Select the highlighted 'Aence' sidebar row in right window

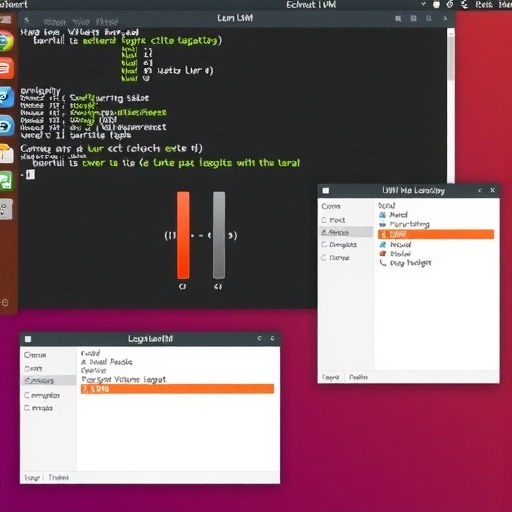346,232
